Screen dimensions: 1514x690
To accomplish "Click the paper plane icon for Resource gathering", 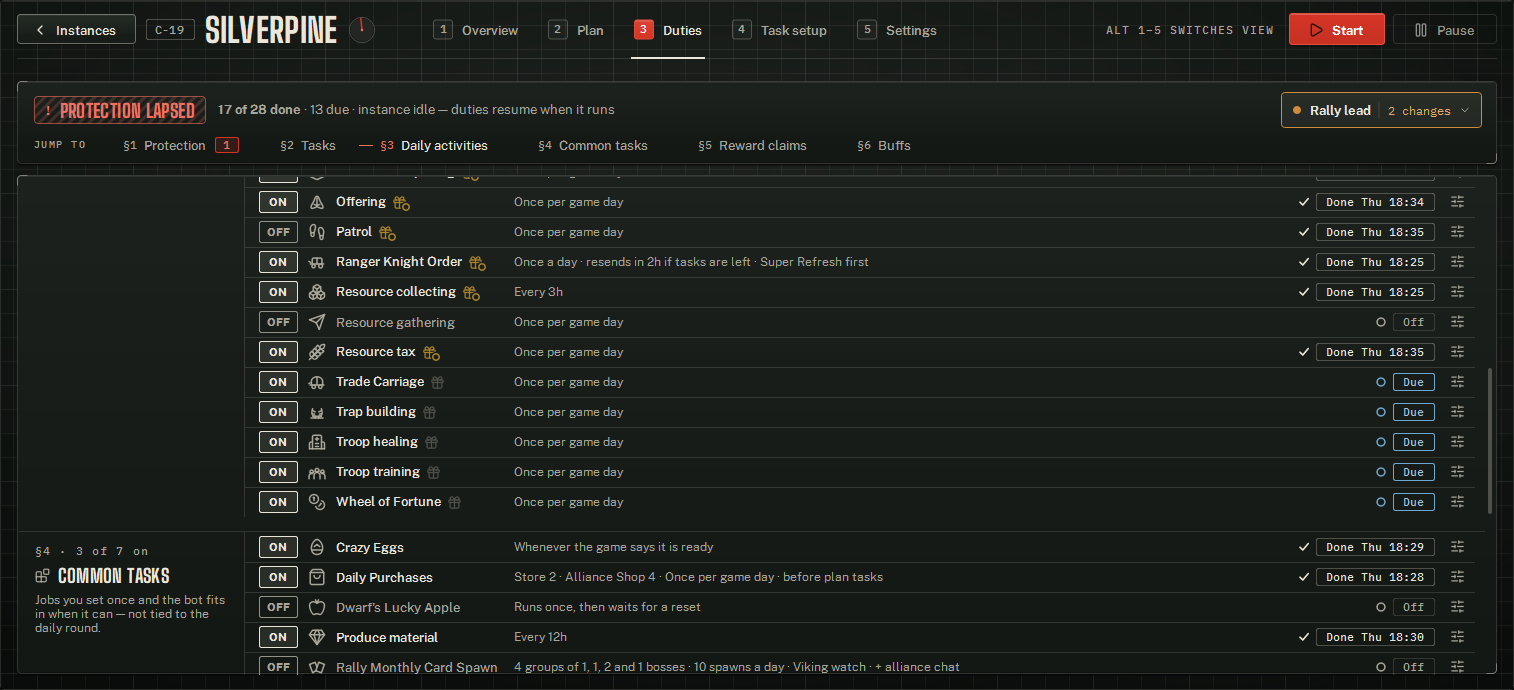I will [x=317, y=322].
